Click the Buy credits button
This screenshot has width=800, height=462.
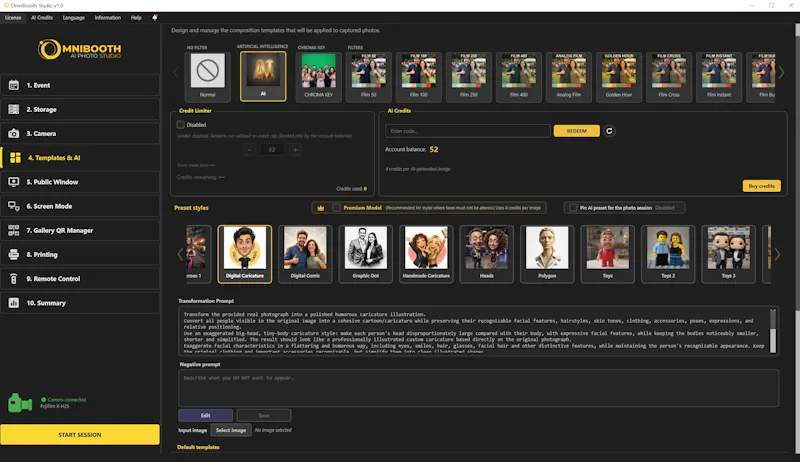click(x=761, y=186)
